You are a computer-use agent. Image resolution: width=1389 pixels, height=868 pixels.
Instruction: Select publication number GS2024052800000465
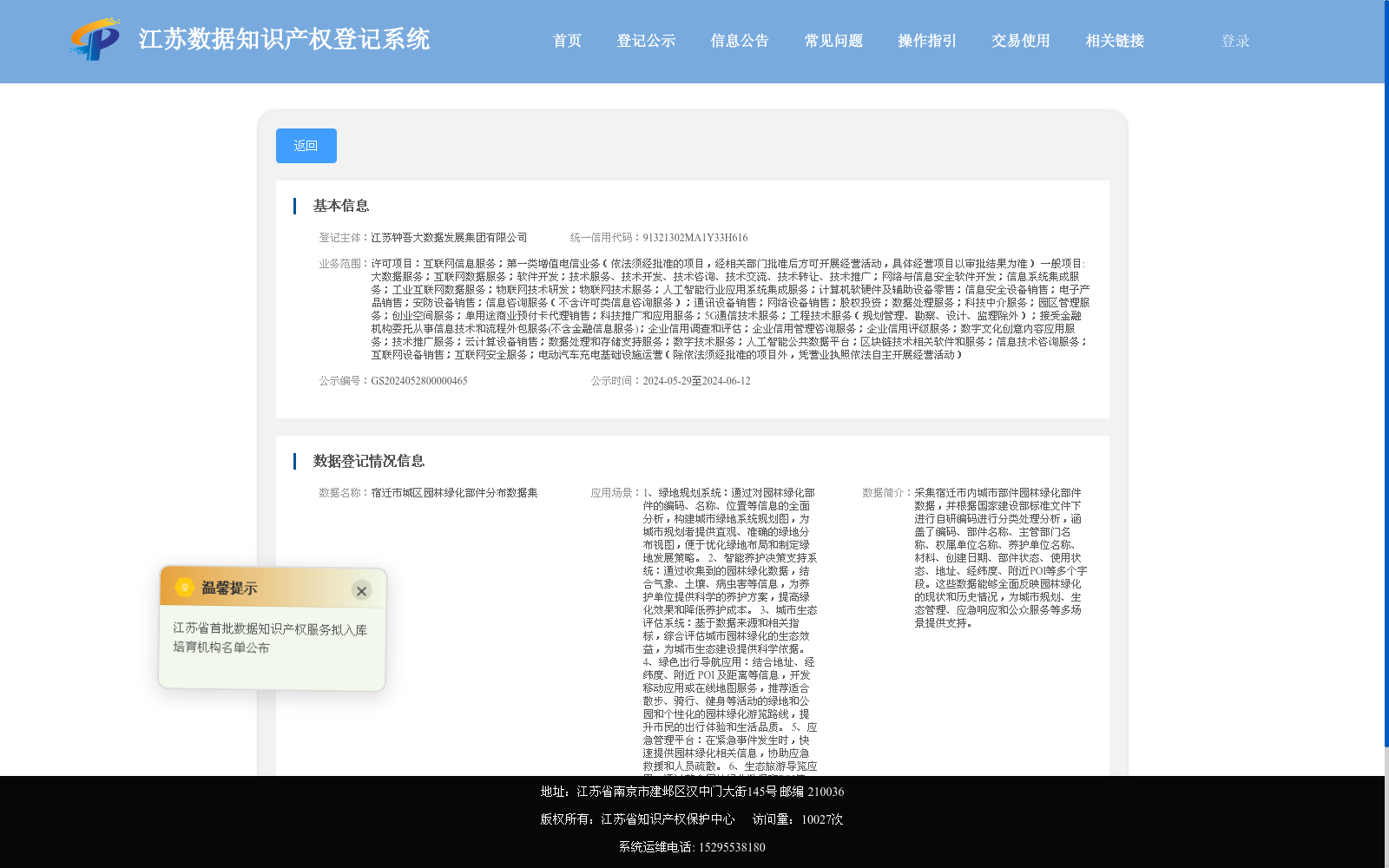[x=419, y=381]
